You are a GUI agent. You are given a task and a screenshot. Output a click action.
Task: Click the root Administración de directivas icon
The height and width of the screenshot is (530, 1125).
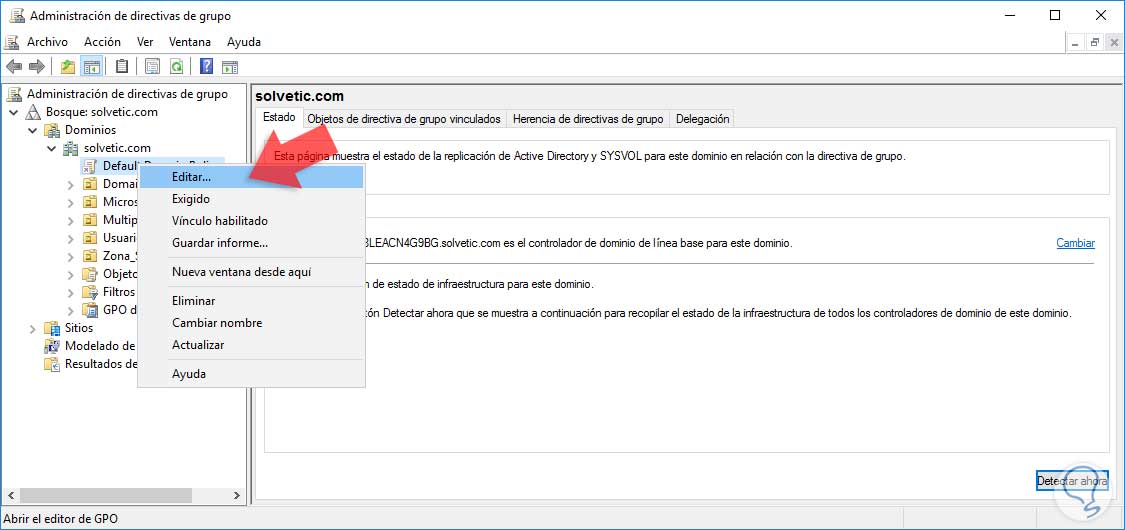[15, 94]
